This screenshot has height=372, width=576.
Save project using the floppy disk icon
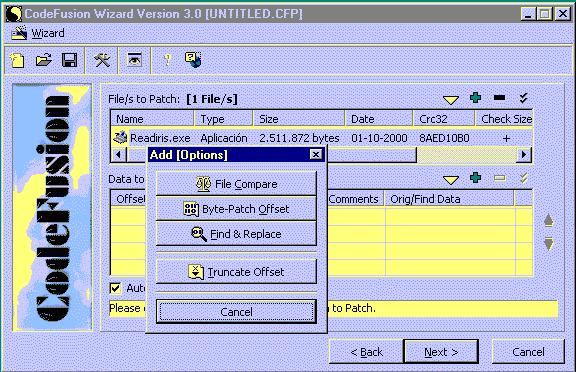point(69,60)
